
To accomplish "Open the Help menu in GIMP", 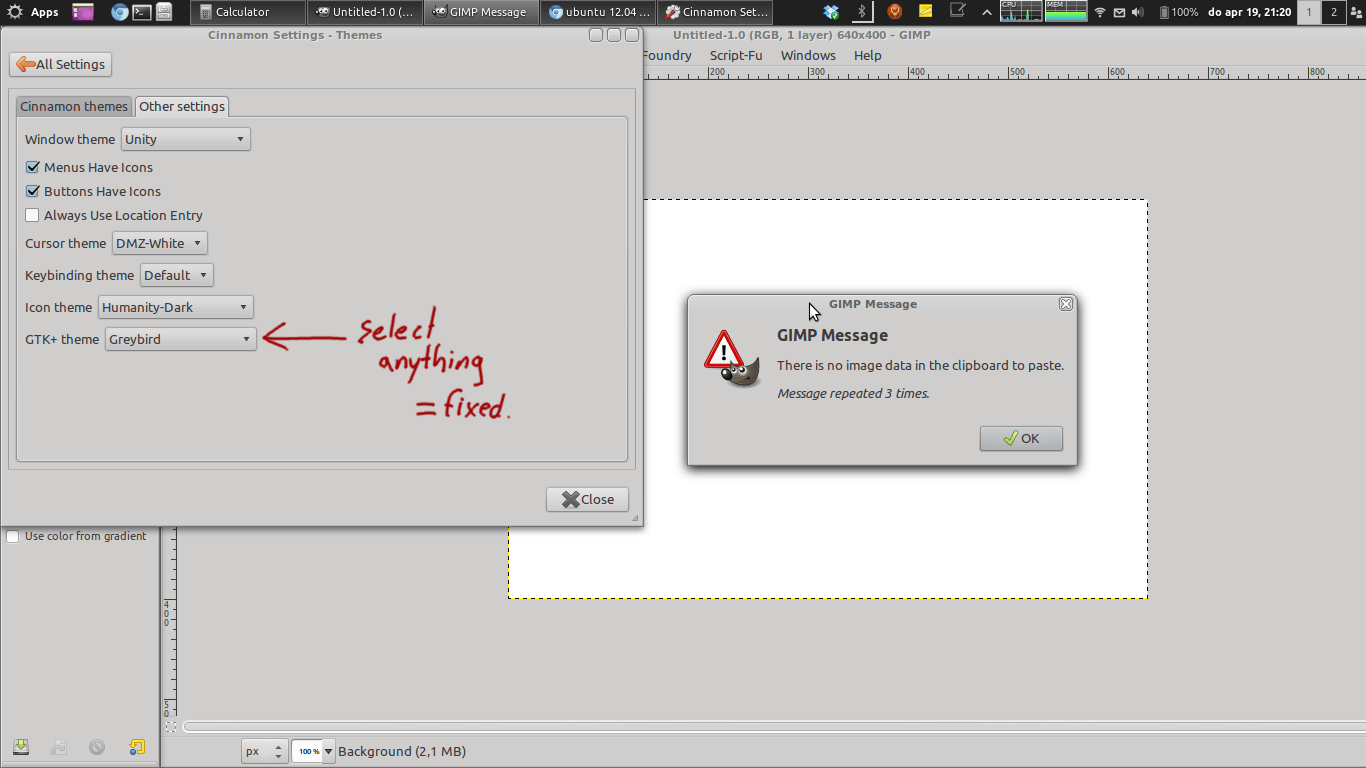I will pos(868,56).
